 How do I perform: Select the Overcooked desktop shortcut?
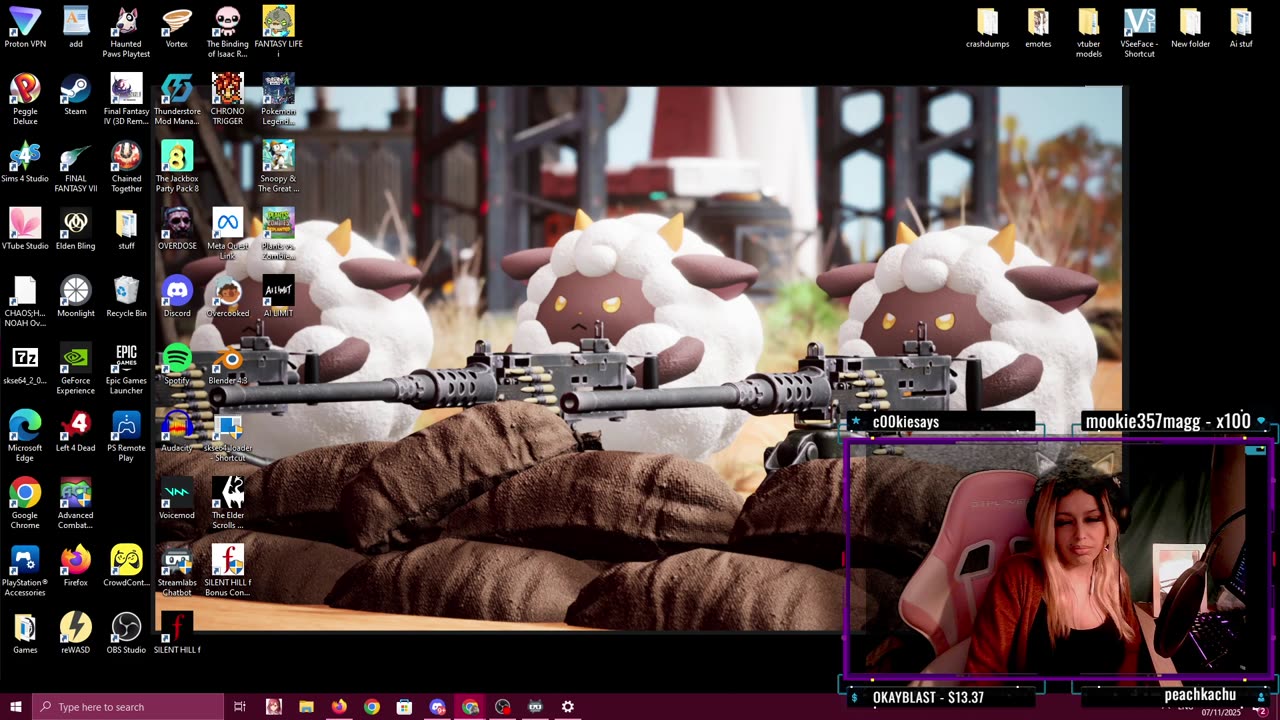coord(228,297)
